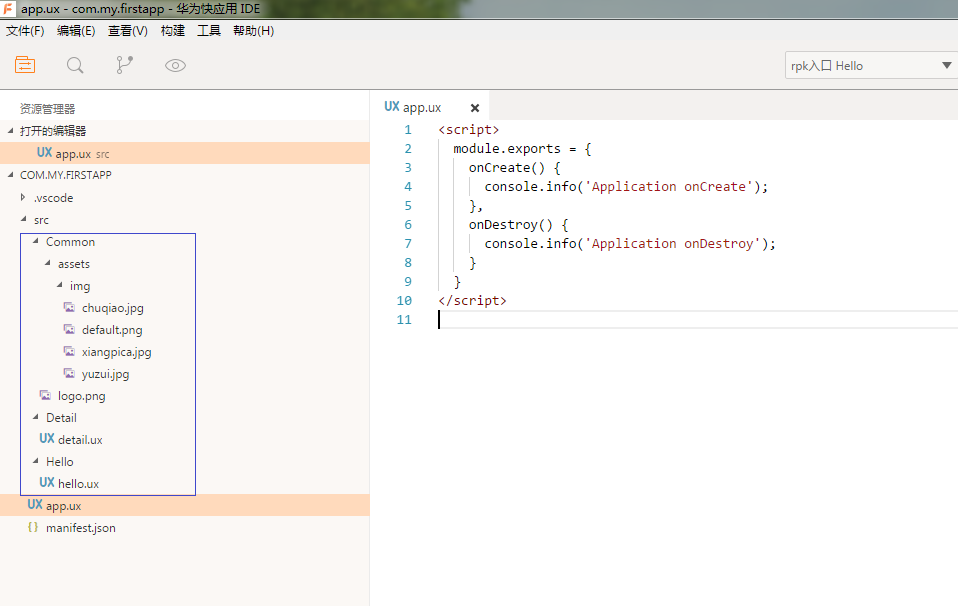
Task: Click the 资源管理器 panel title
Action: 47,109
